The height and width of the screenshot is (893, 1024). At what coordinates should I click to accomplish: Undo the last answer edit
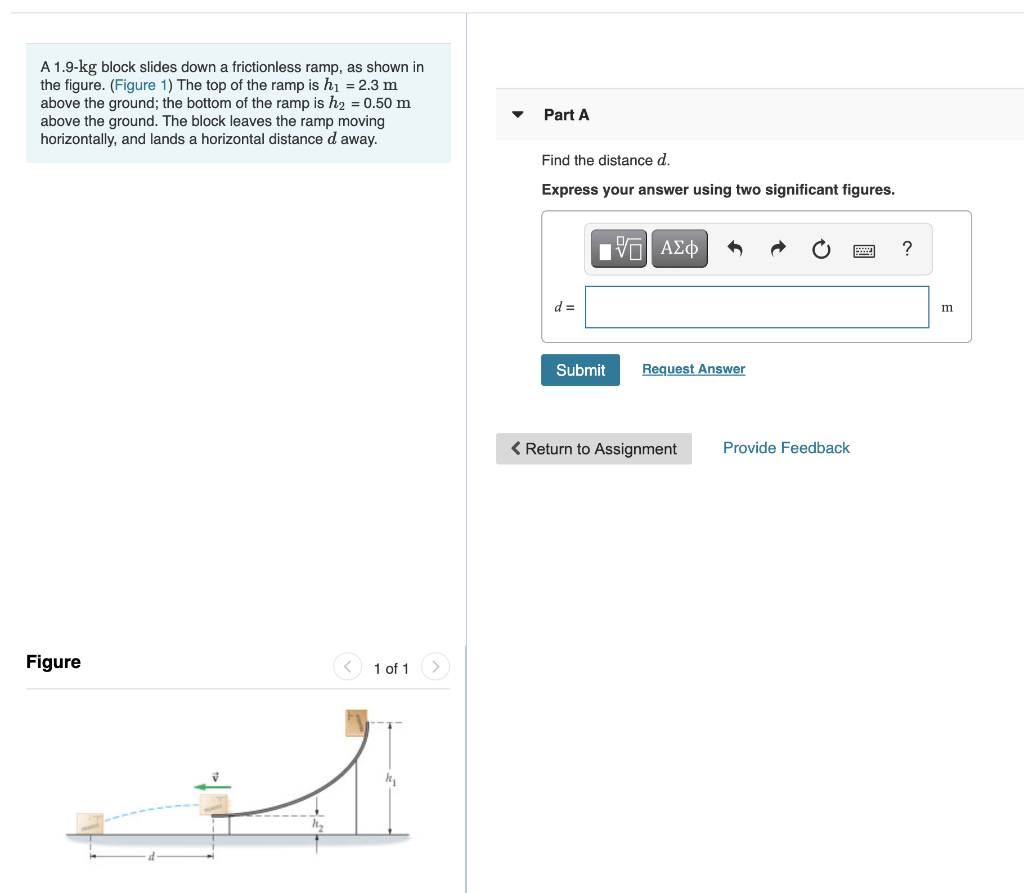(734, 248)
